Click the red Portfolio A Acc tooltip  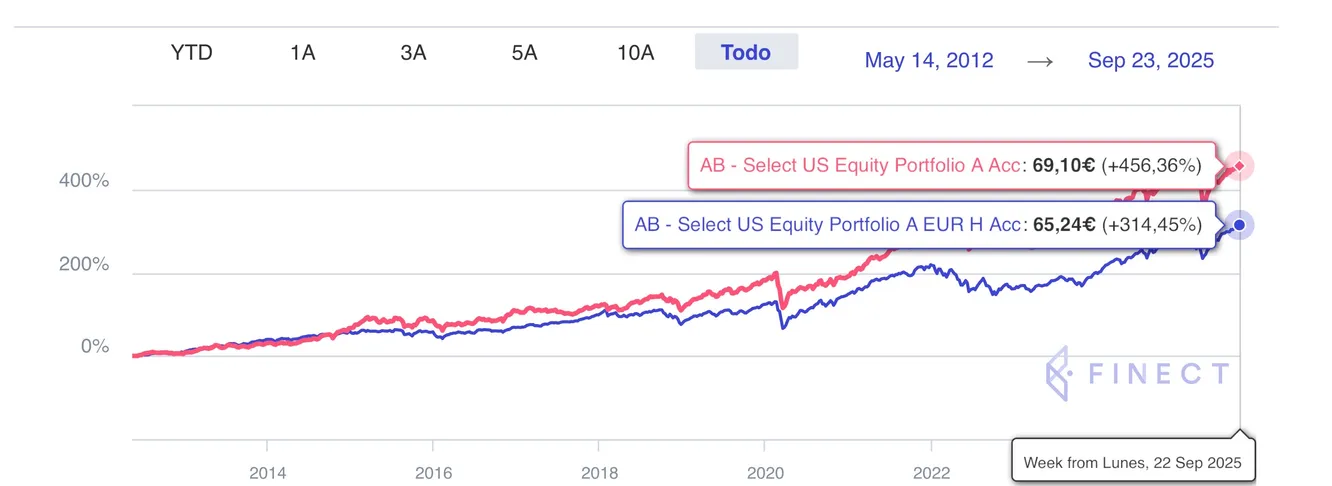click(951, 166)
